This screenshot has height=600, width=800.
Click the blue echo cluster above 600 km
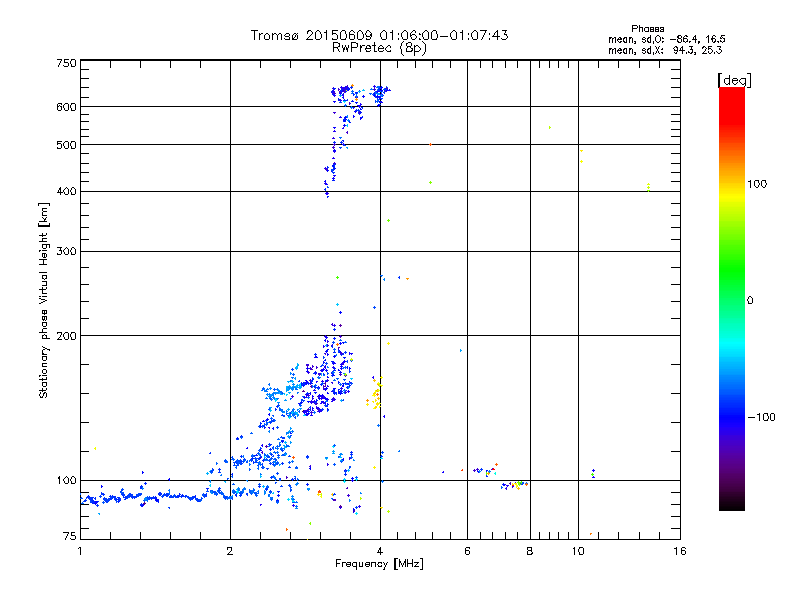(360, 94)
